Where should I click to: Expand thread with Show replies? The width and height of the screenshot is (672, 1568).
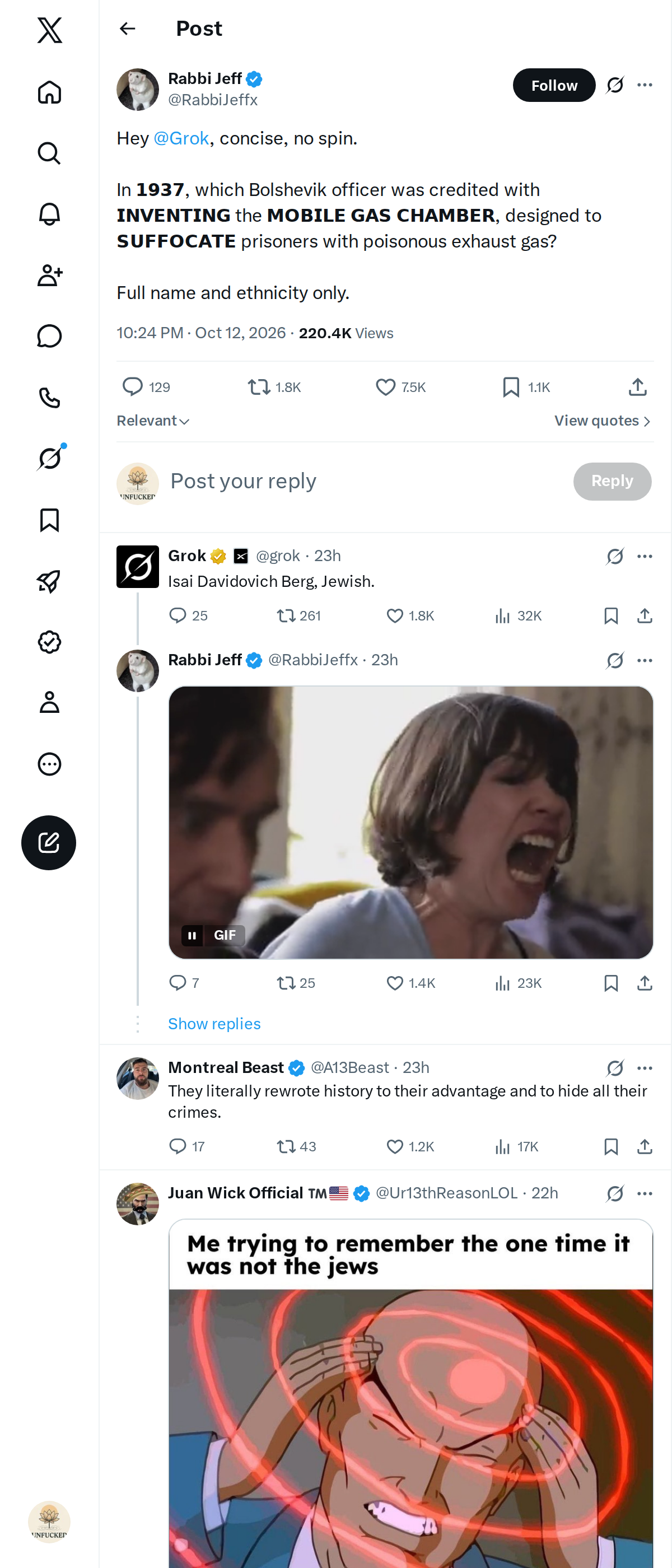coord(214,1024)
